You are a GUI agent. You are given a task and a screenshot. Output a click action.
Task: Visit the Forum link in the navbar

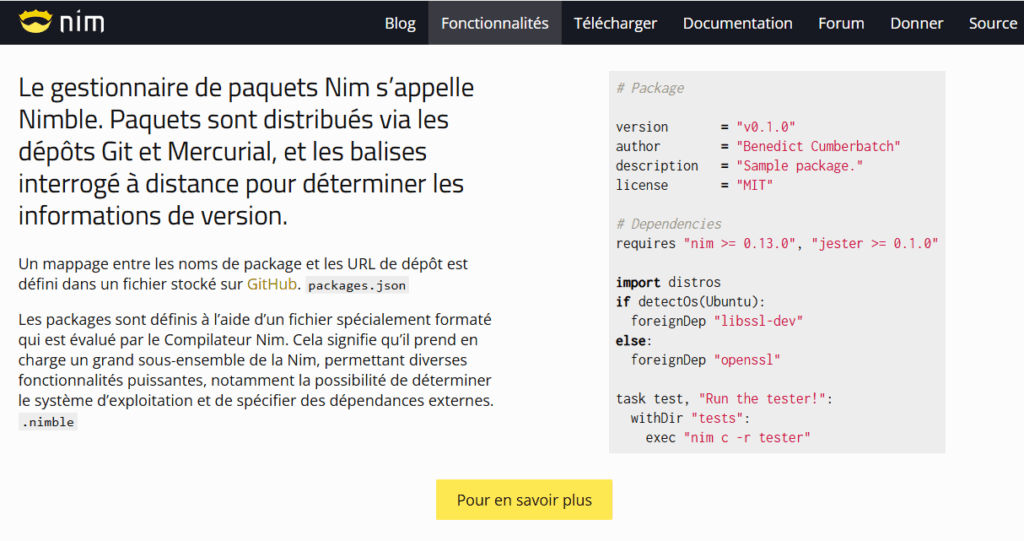coord(841,23)
